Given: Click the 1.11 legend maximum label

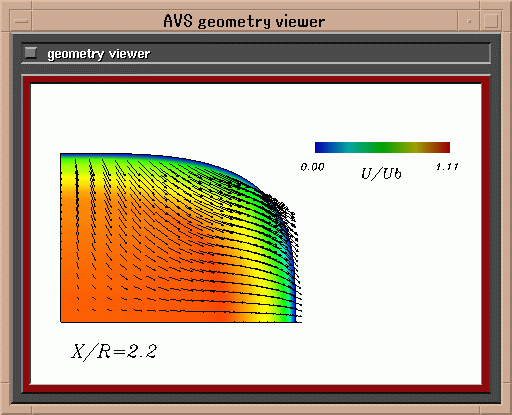Looking at the screenshot, I should [x=448, y=166].
